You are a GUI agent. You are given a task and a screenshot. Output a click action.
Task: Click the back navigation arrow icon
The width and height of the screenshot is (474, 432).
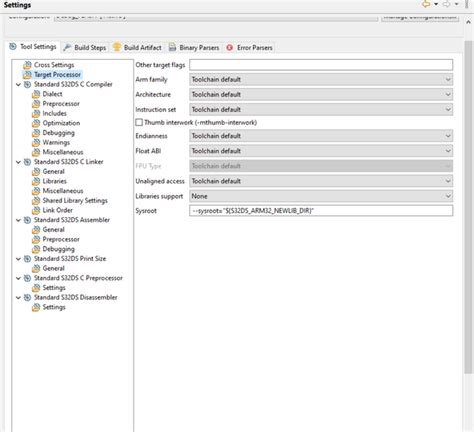(426, 4)
